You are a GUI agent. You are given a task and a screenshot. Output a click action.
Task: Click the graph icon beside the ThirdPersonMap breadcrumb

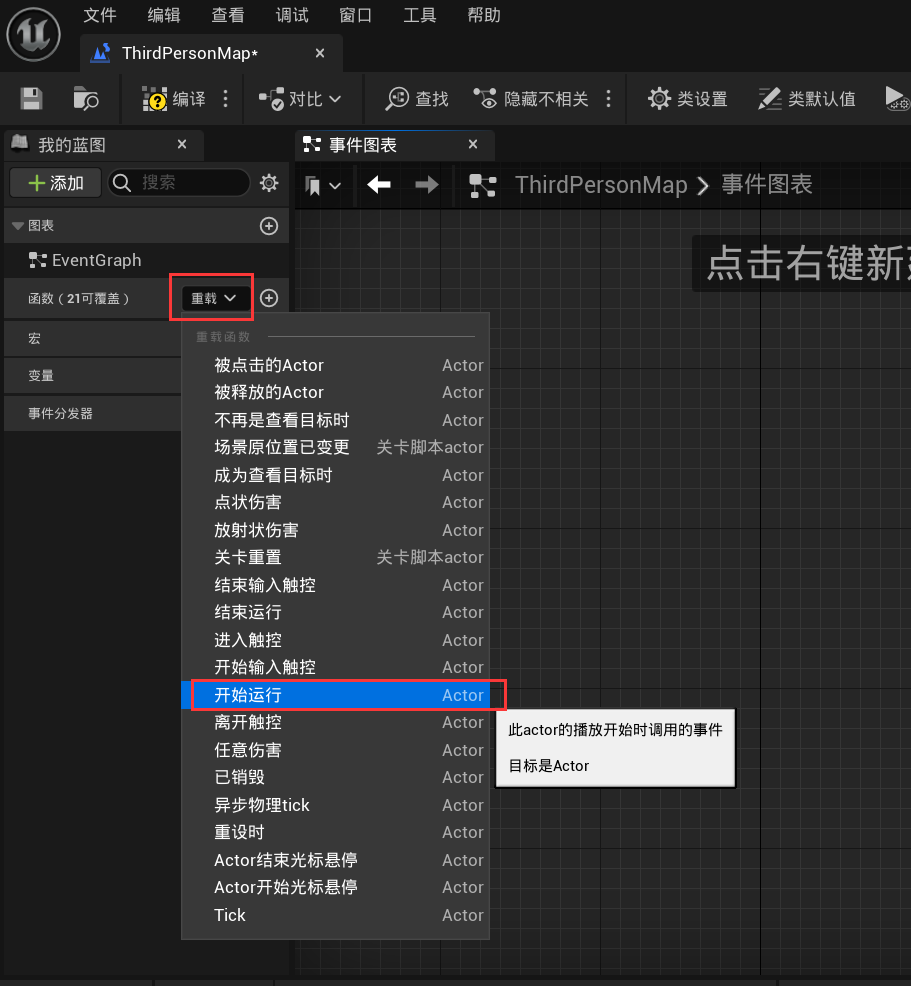482,186
